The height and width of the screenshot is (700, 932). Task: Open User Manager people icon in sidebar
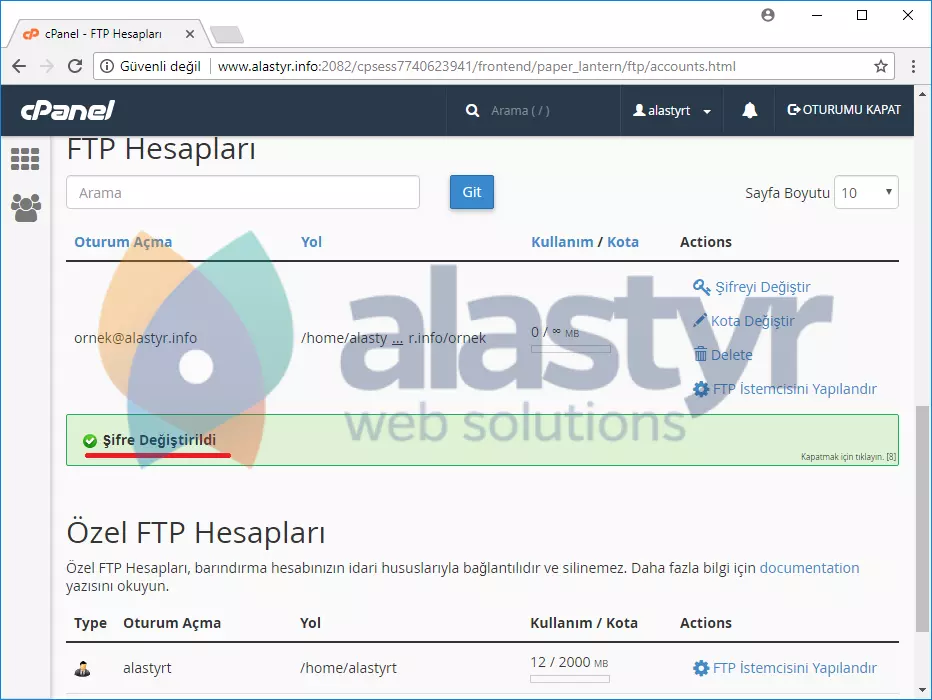point(25,207)
